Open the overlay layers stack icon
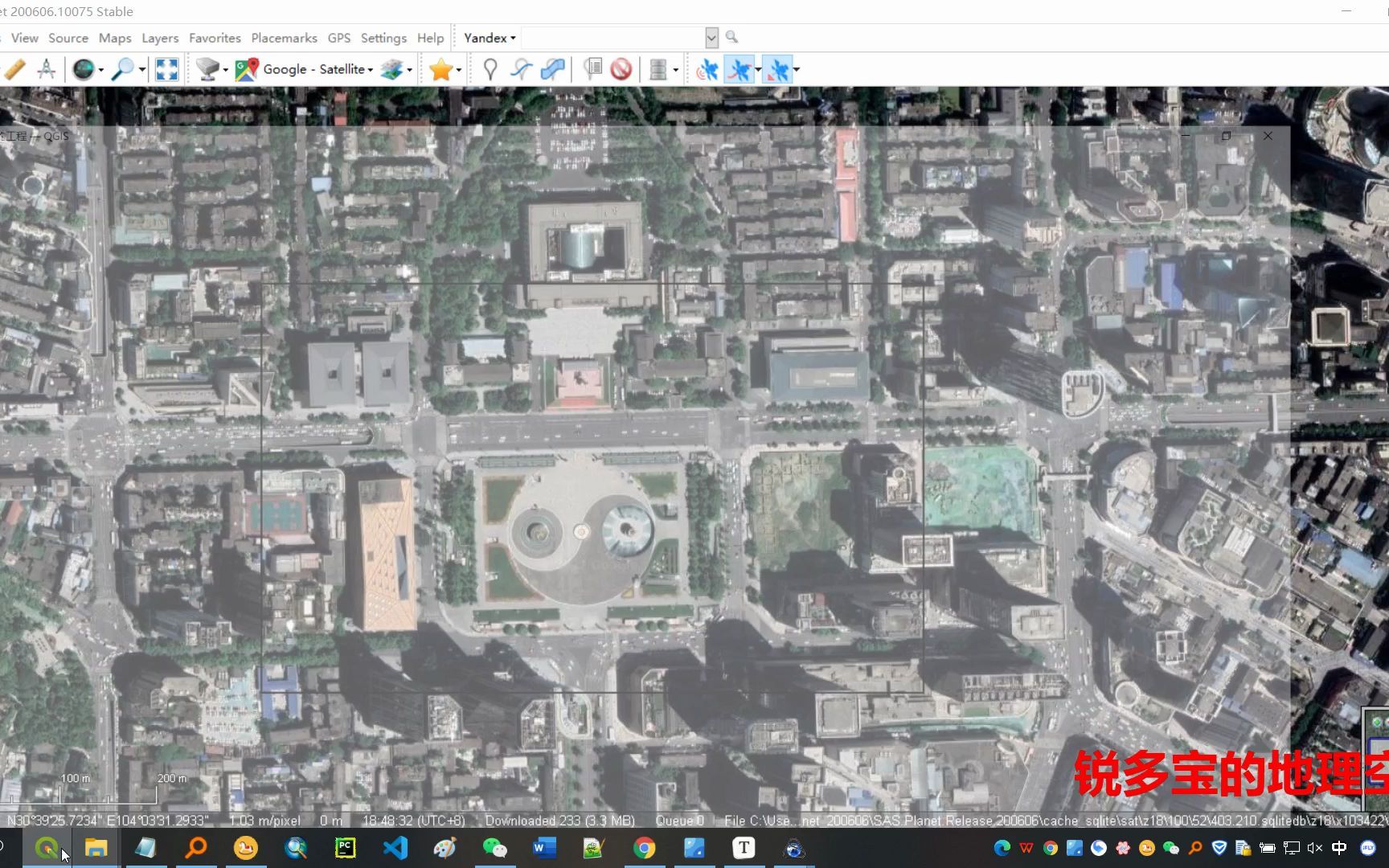The width and height of the screenshot is (1389, 868). 391,70
